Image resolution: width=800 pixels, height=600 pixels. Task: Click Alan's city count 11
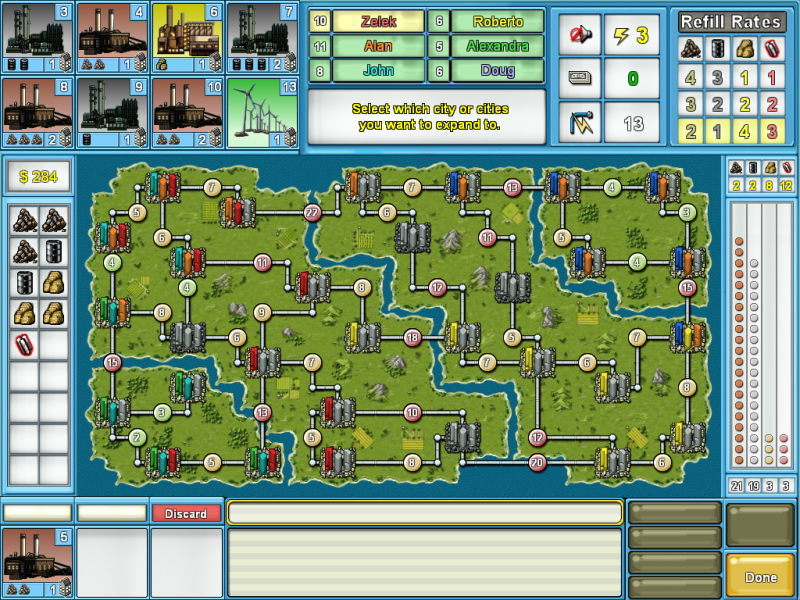[320, 46]
